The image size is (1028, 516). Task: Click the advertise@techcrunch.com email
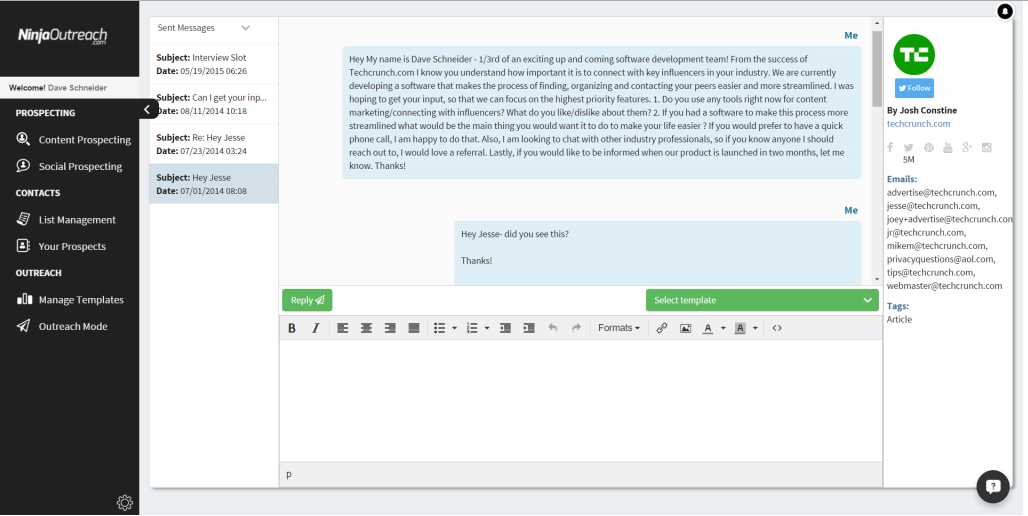point(941,193)
